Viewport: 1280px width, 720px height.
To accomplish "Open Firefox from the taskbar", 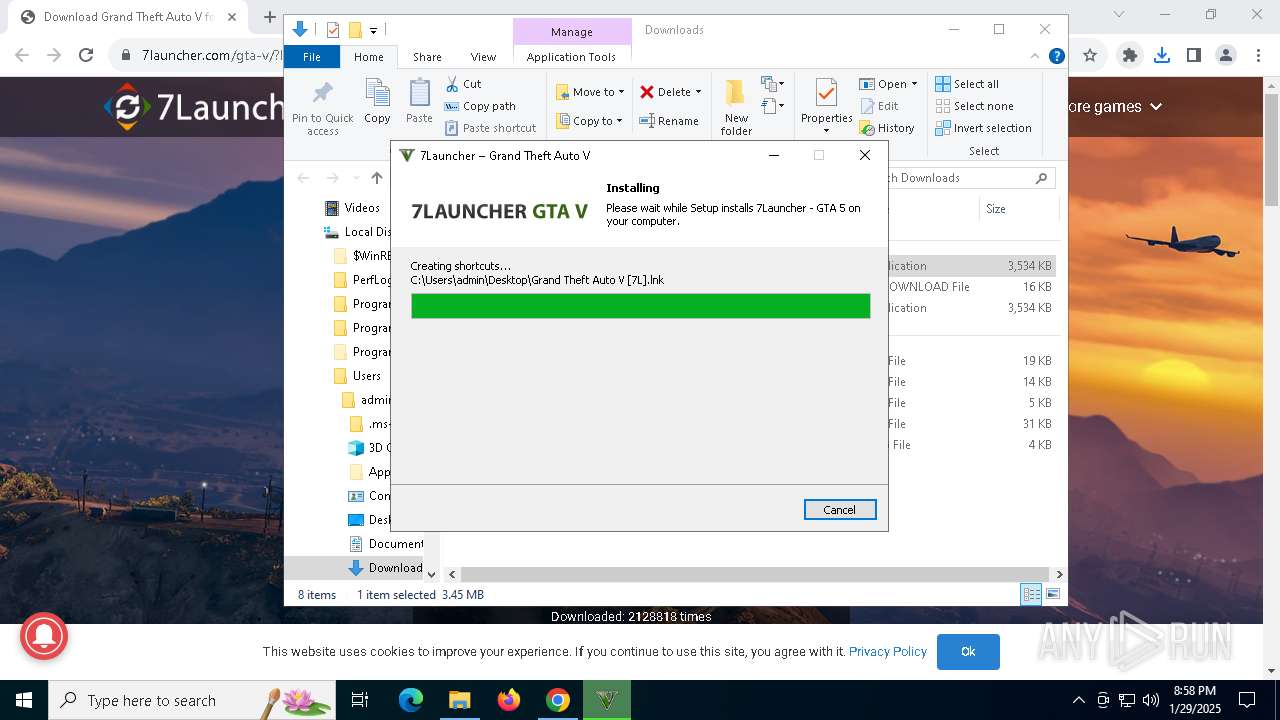I will click(509, 700).
